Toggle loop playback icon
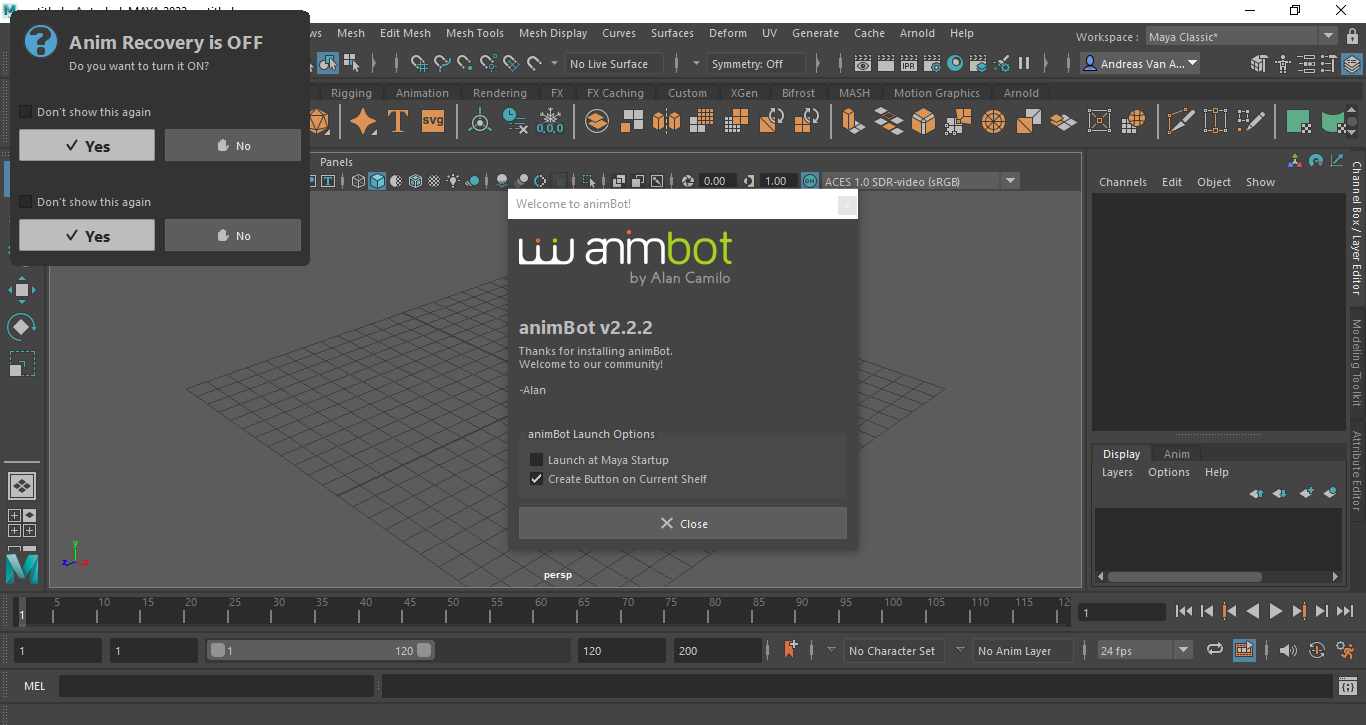Image resolution: width=1366 pixels, height=725 pixels. tap(1215, 650)
